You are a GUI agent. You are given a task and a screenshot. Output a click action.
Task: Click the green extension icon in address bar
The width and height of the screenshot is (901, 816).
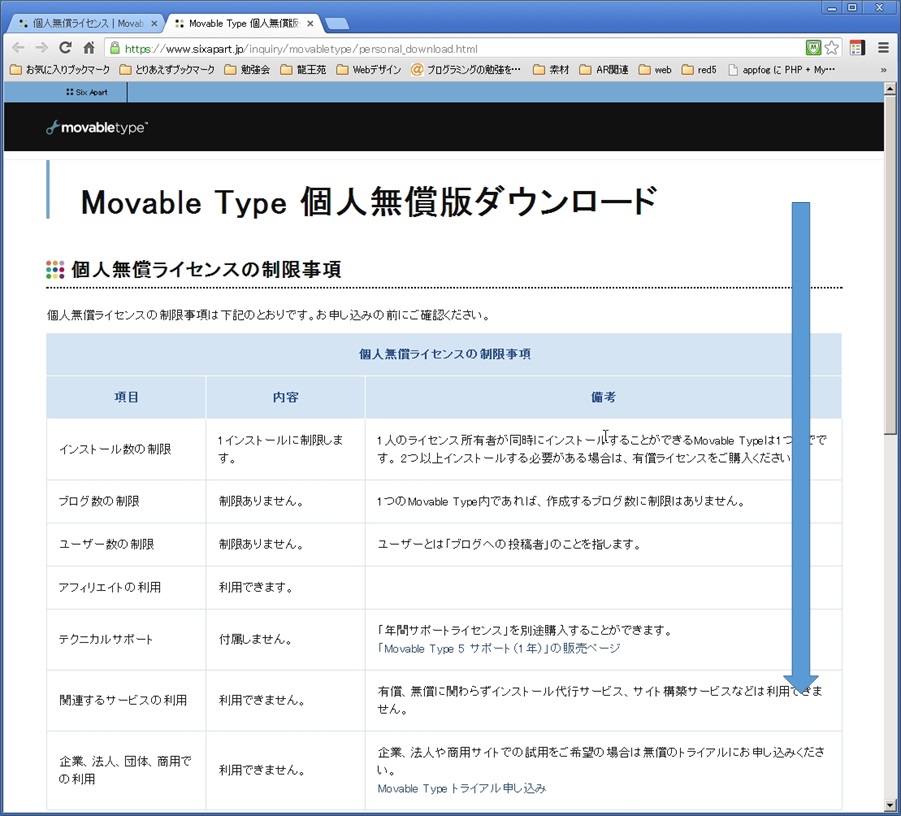tap(813, 48)
